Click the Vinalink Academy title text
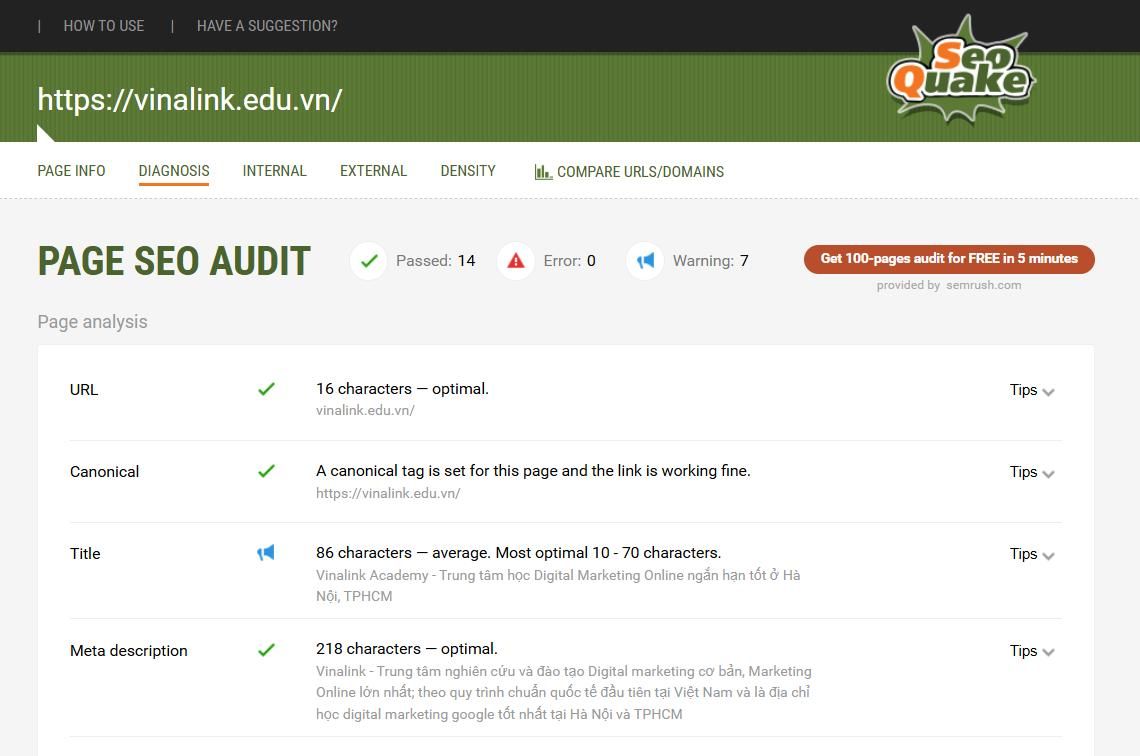The width and height of the screenshot is (1140, 756). pyautogui.click(x=558, y=586)
